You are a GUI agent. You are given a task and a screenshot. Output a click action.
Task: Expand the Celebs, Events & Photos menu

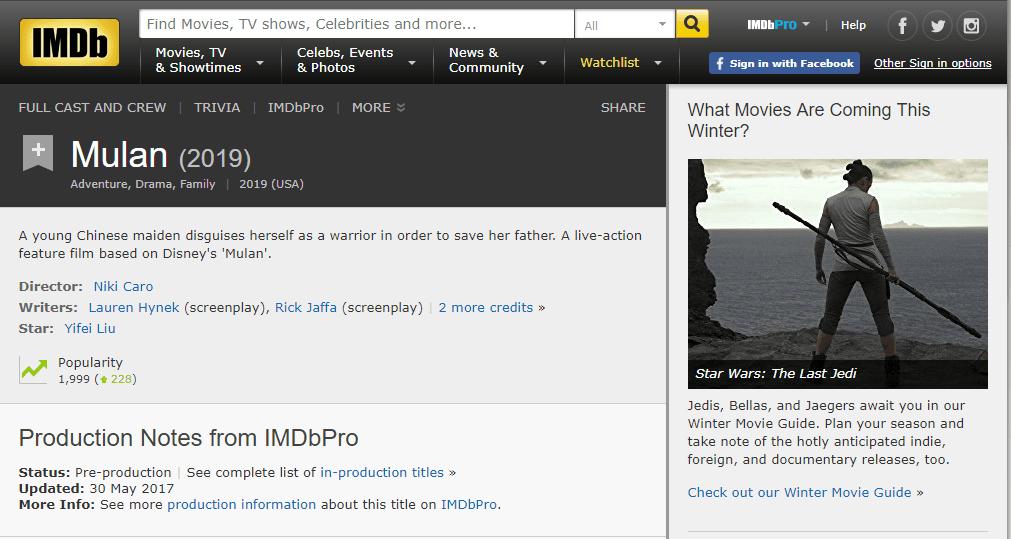tap(357, 63)
